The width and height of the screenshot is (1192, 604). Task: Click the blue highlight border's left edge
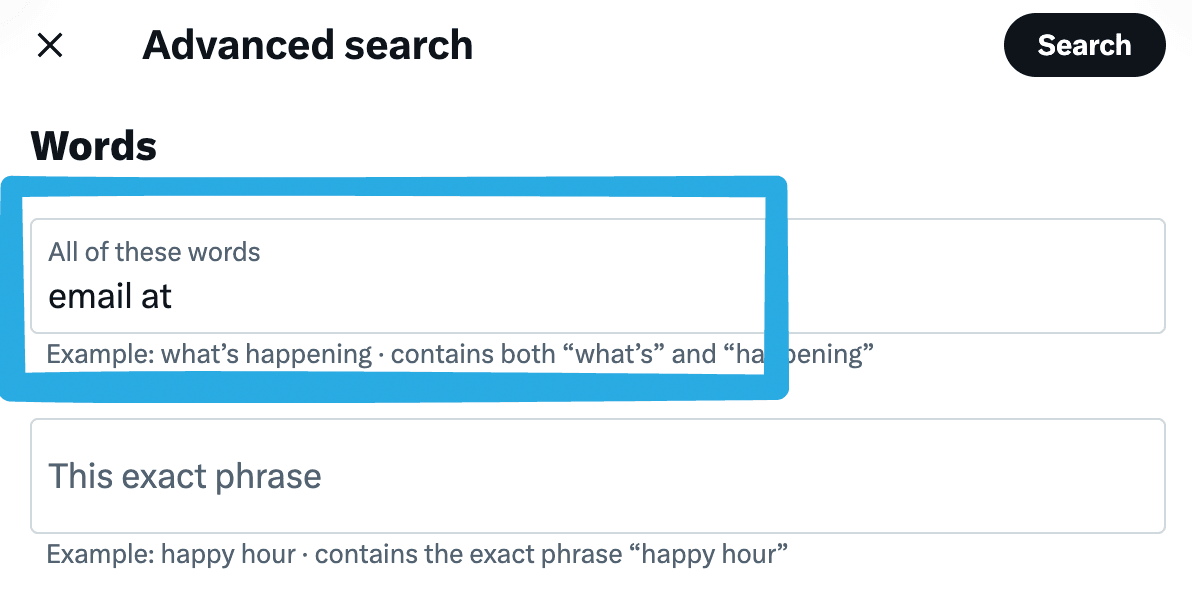coord(12,288)
